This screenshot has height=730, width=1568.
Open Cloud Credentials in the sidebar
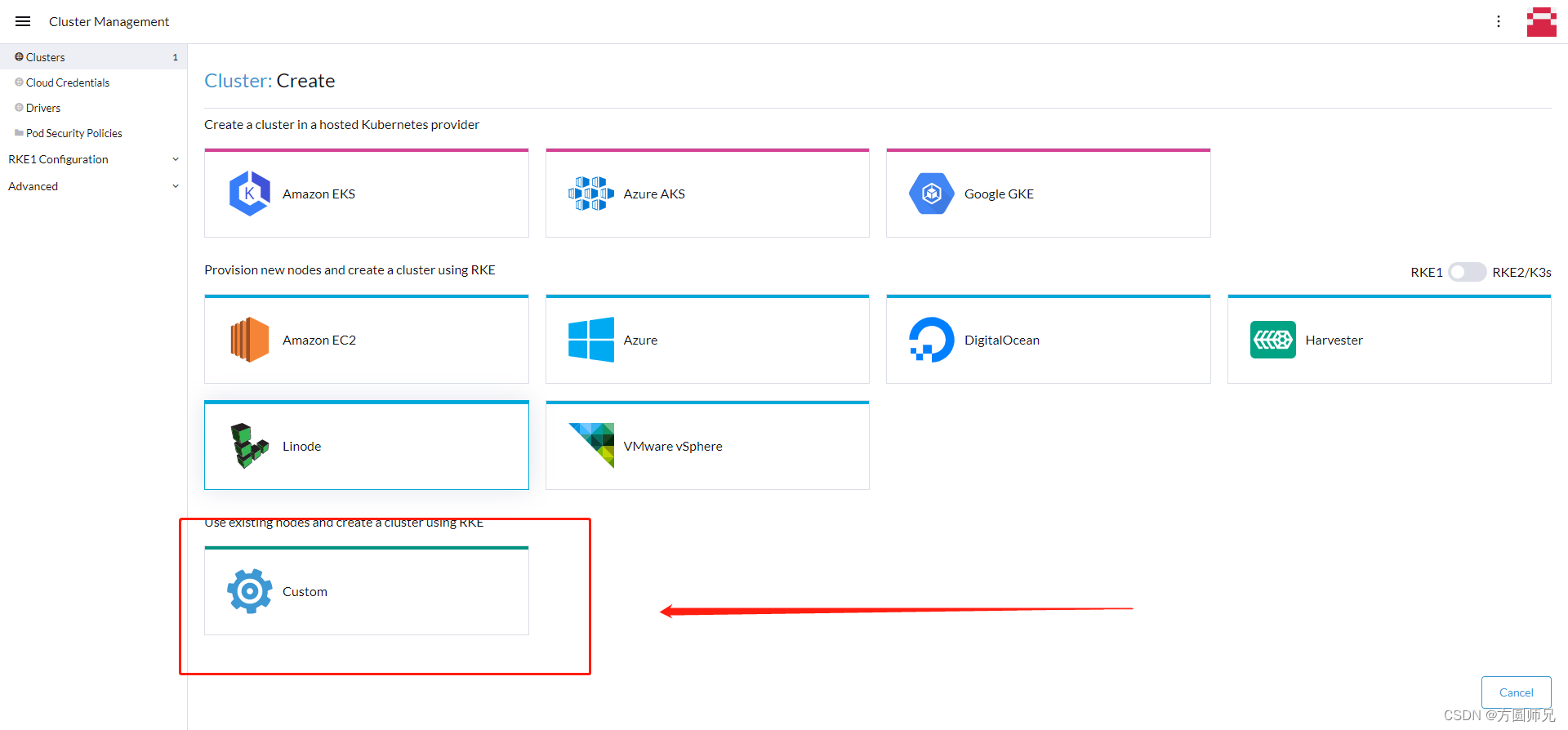[93, 82]
